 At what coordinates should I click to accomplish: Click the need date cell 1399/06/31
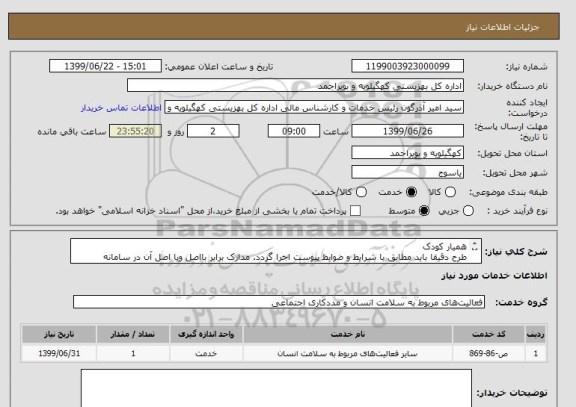[x=59, y=353]
